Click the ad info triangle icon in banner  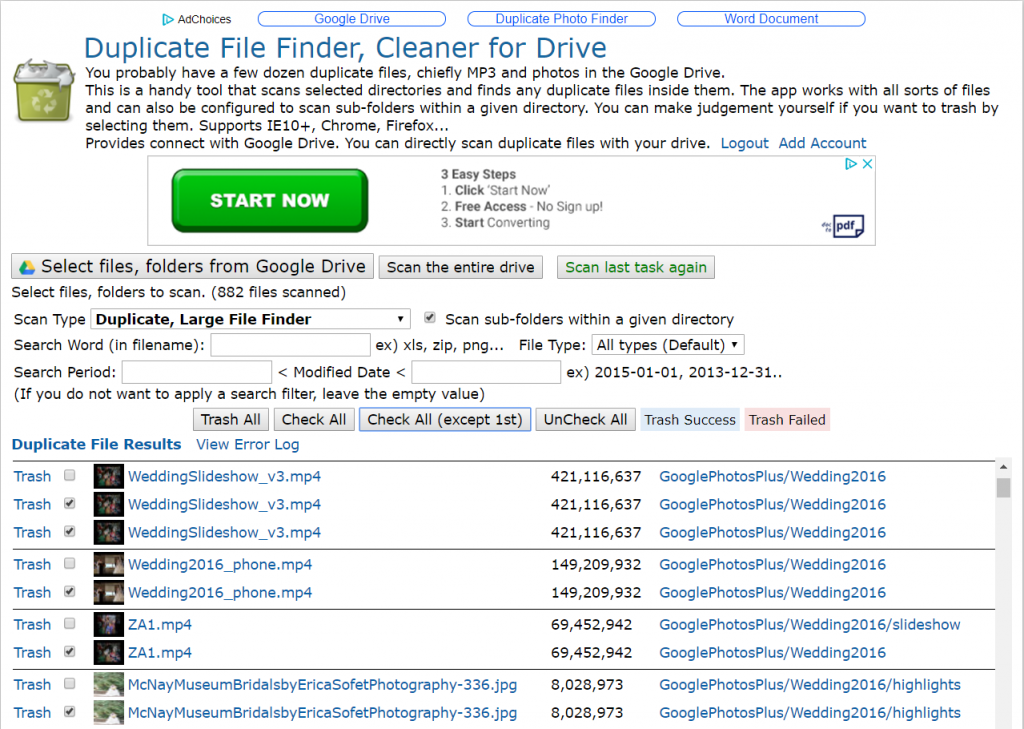pyautogui.click(x=851, y=164)
